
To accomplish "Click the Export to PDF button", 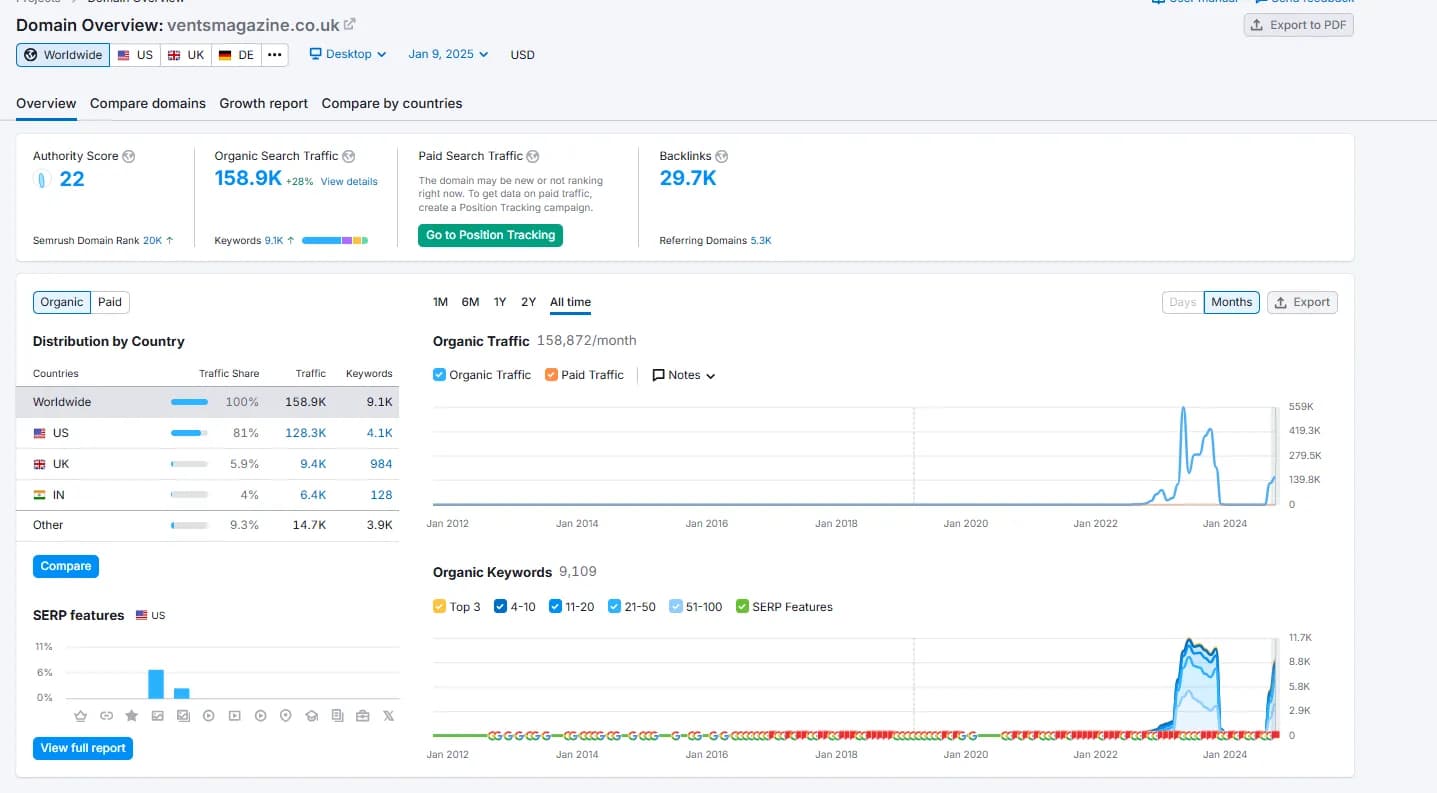I will point(1298,25).
